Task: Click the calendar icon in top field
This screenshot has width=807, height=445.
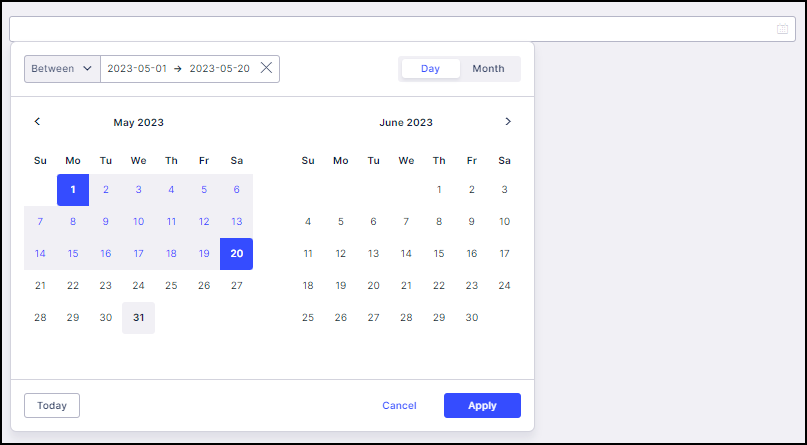Action: [782, 29]
